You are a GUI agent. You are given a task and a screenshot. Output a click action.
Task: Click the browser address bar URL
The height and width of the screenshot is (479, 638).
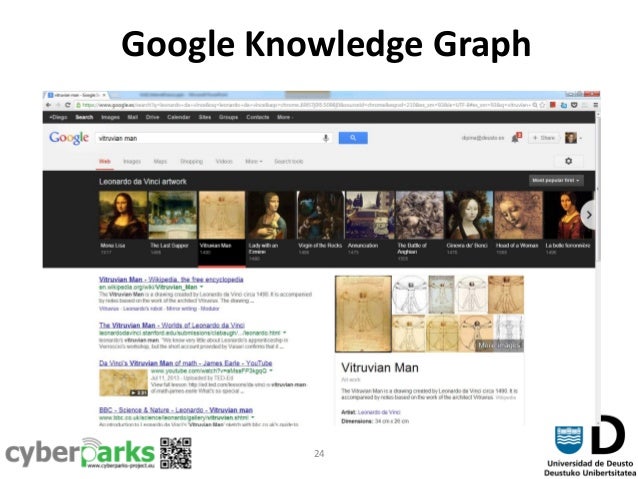coord(305,105)
